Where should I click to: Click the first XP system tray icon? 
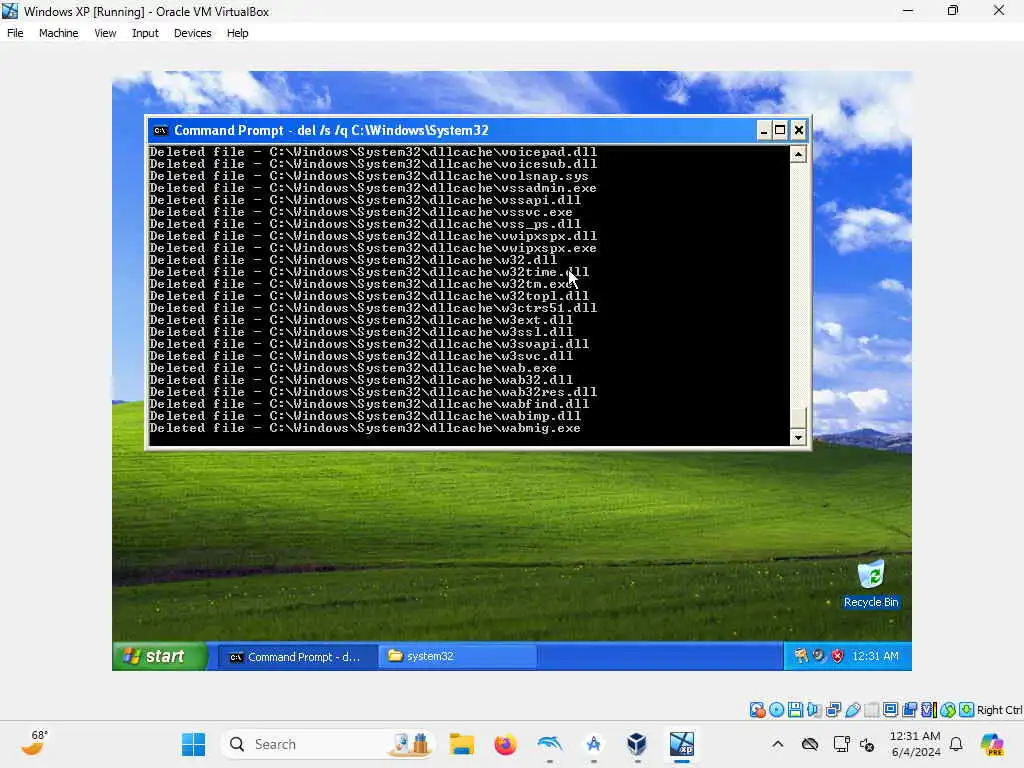click(801, 656)
